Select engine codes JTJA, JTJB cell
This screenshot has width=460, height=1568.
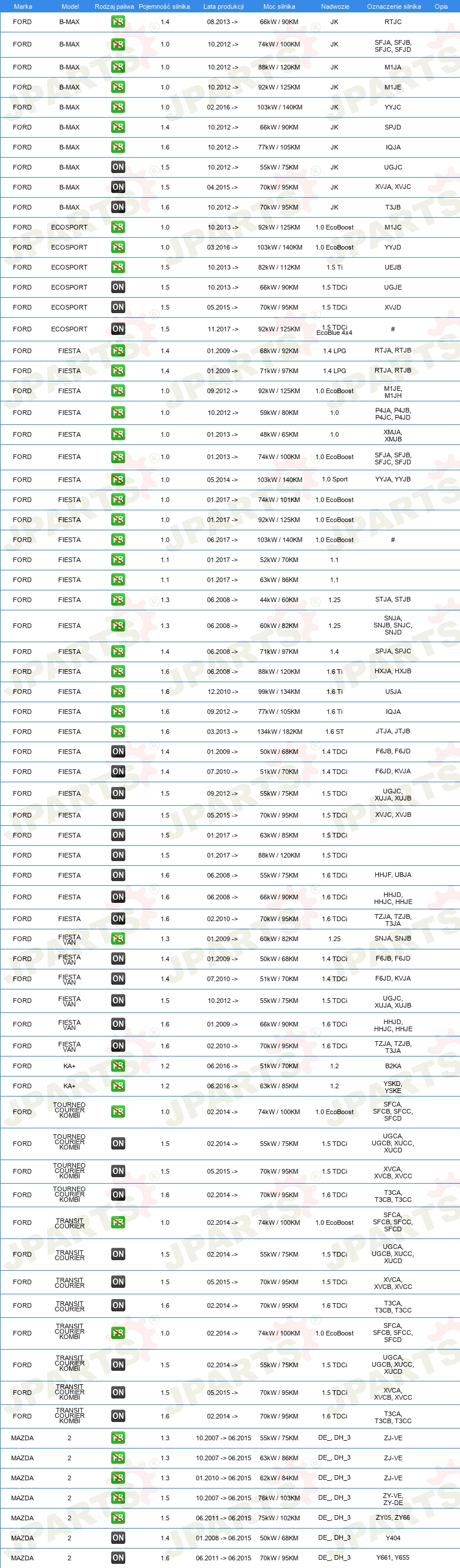393,732
